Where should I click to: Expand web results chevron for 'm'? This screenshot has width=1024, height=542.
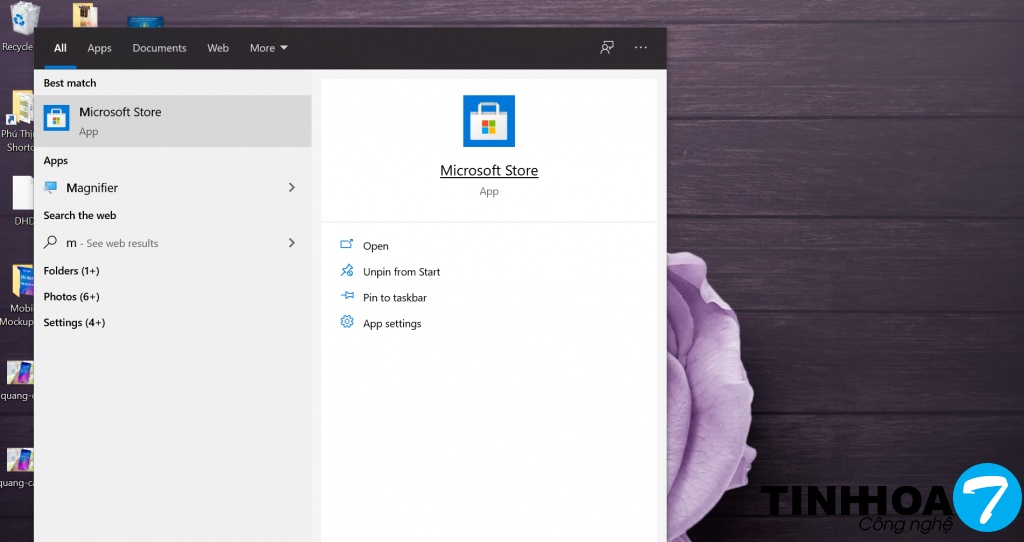(291, 243)
